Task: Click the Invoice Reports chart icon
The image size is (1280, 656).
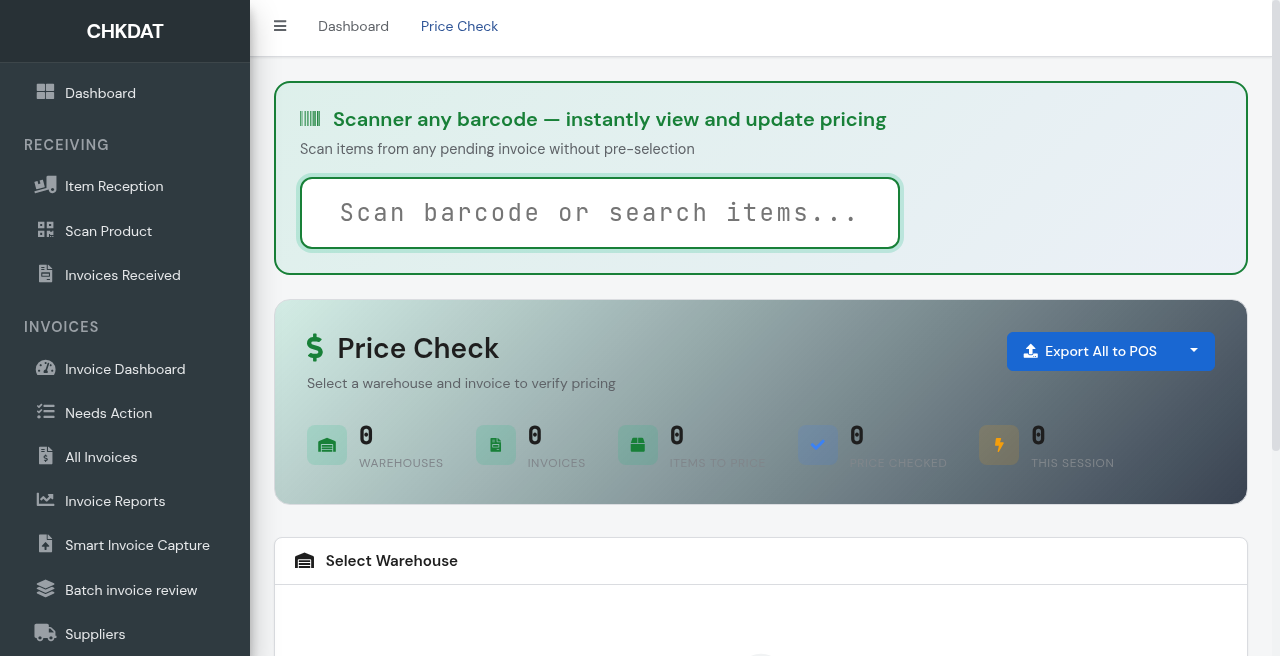Action: (45, 500)
